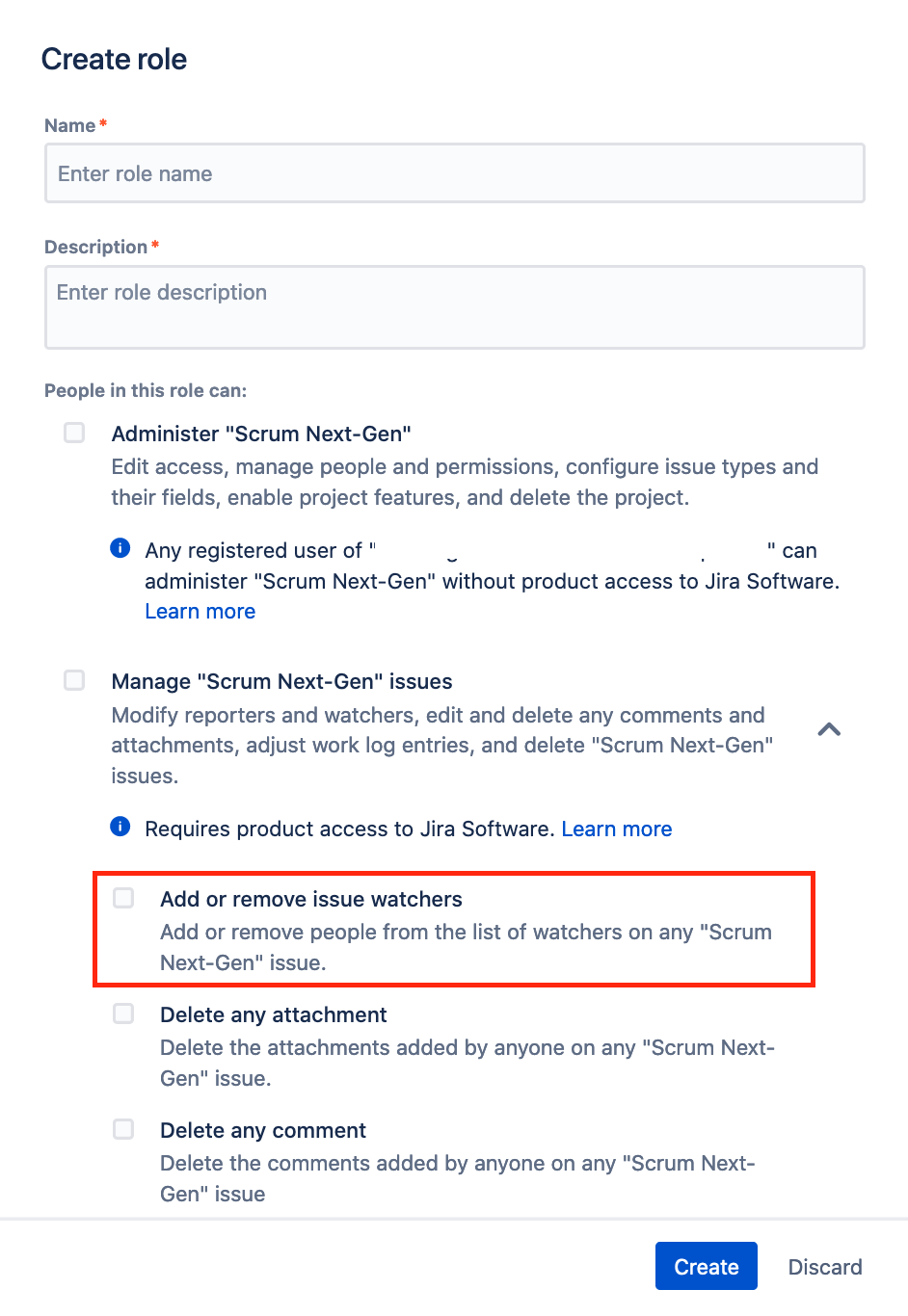Screen dimensions: 908x1316
Task: Click the info icon beside 'Requires product access'
Action: click(120, 827)
